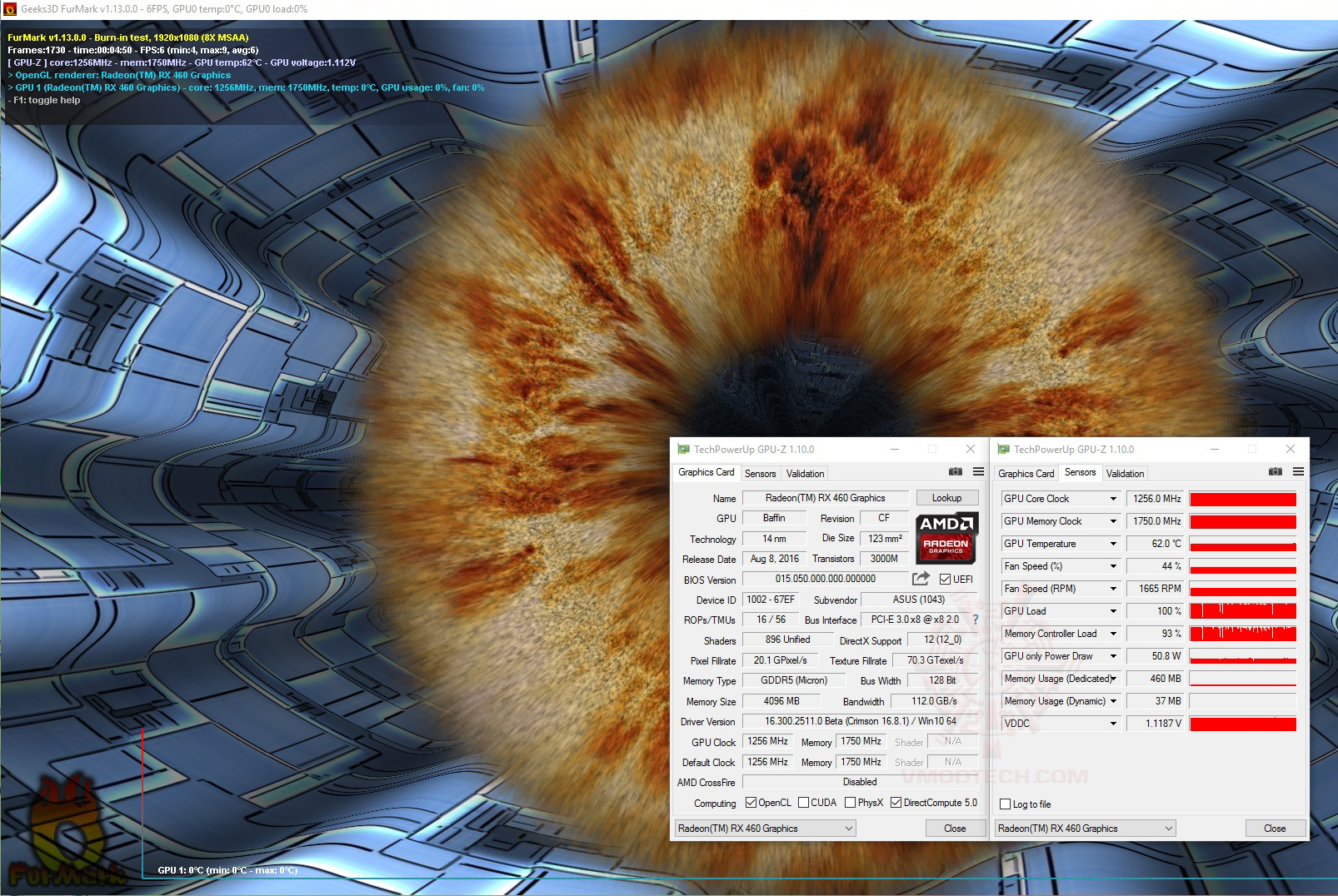Open the GPU Load sensor dropdown
This screenshot has width=1338, height=896.
(1113, 611)
